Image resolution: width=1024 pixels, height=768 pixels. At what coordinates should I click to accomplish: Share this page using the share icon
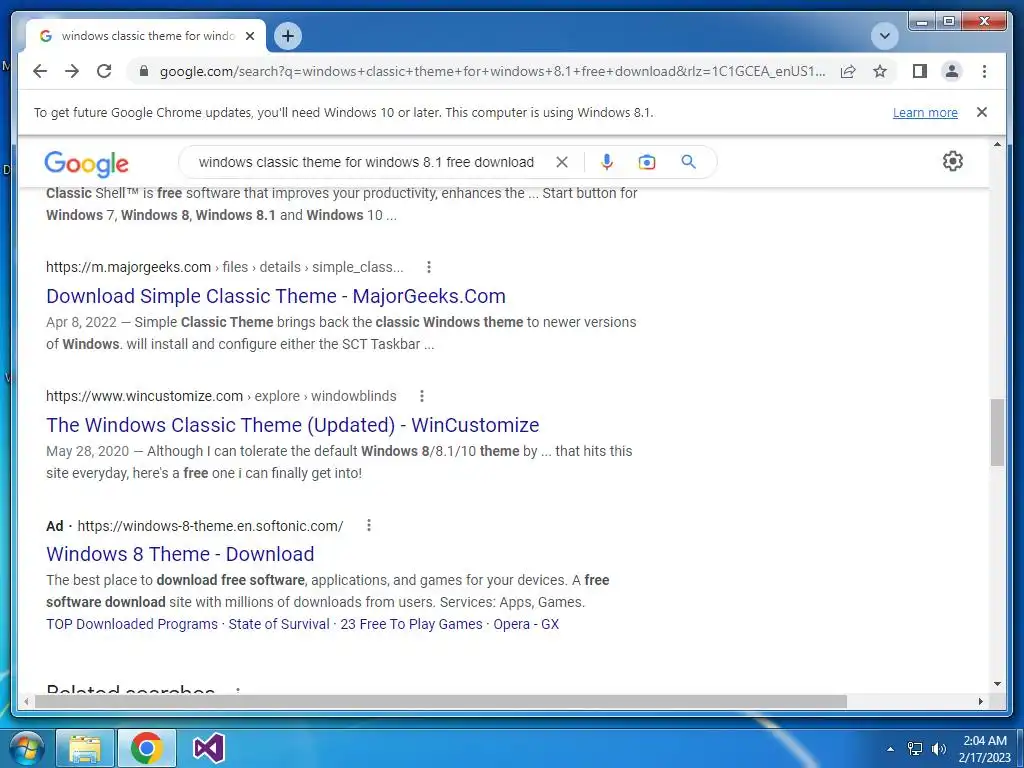coord(848,71)
